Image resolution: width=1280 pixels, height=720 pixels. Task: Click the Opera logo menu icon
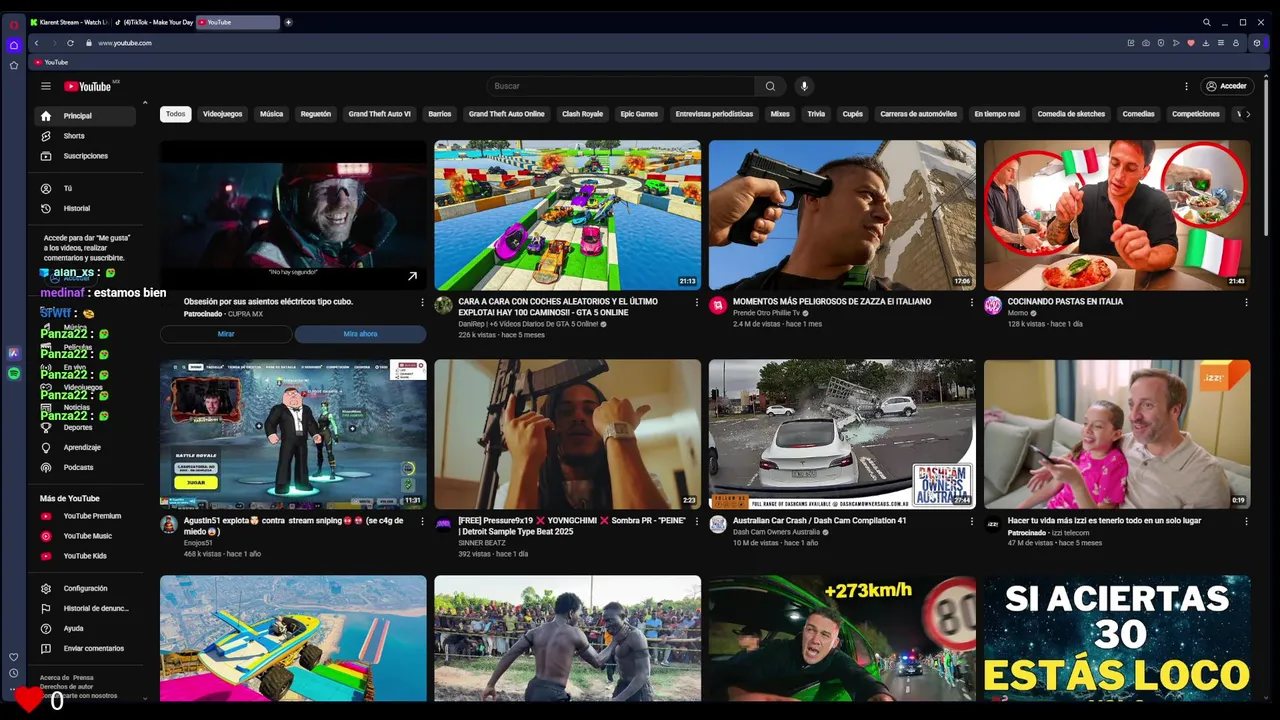click(x=14, y=24)
